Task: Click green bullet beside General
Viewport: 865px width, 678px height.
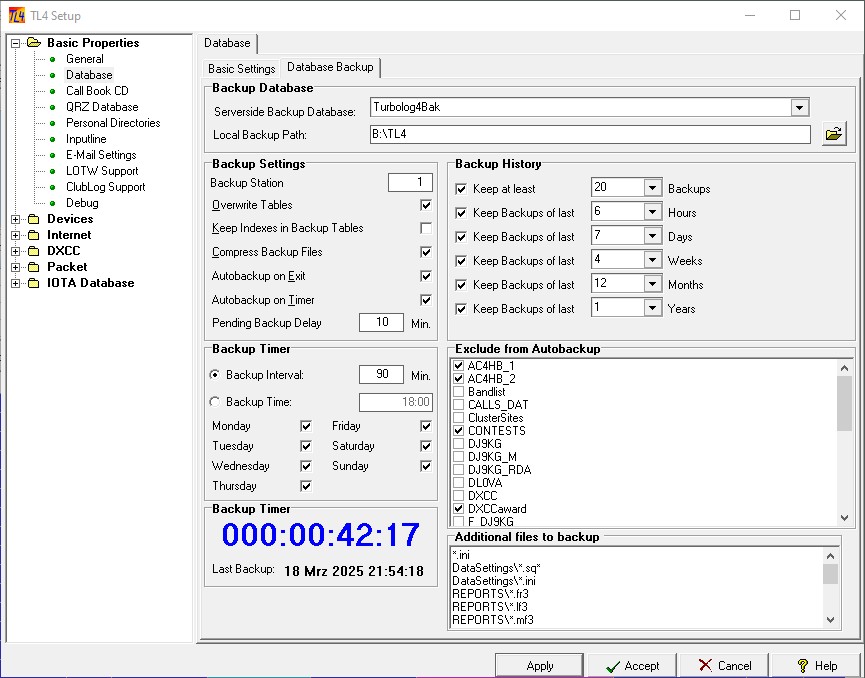Action: pyautogui.click(x=52, y=59)
